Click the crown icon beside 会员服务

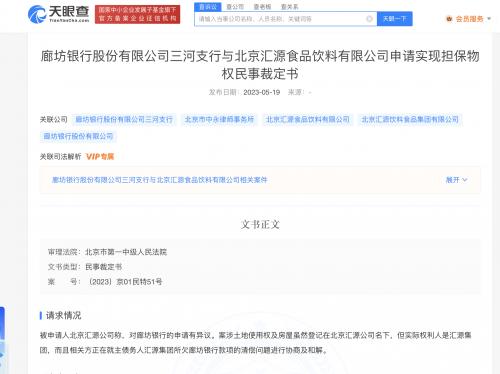[449, 19]
